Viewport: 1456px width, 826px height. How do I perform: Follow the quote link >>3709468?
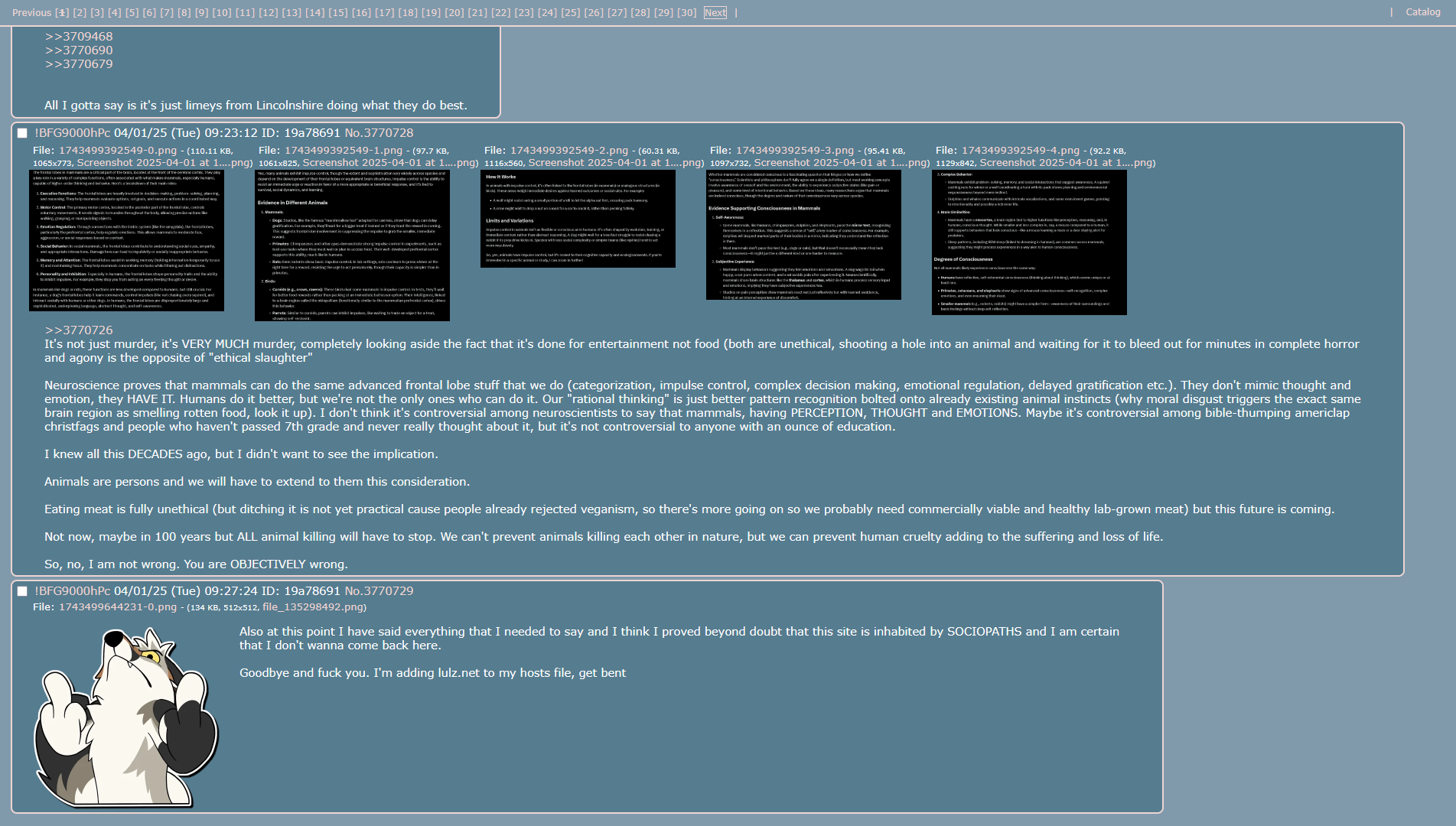[x=79, y=37]
